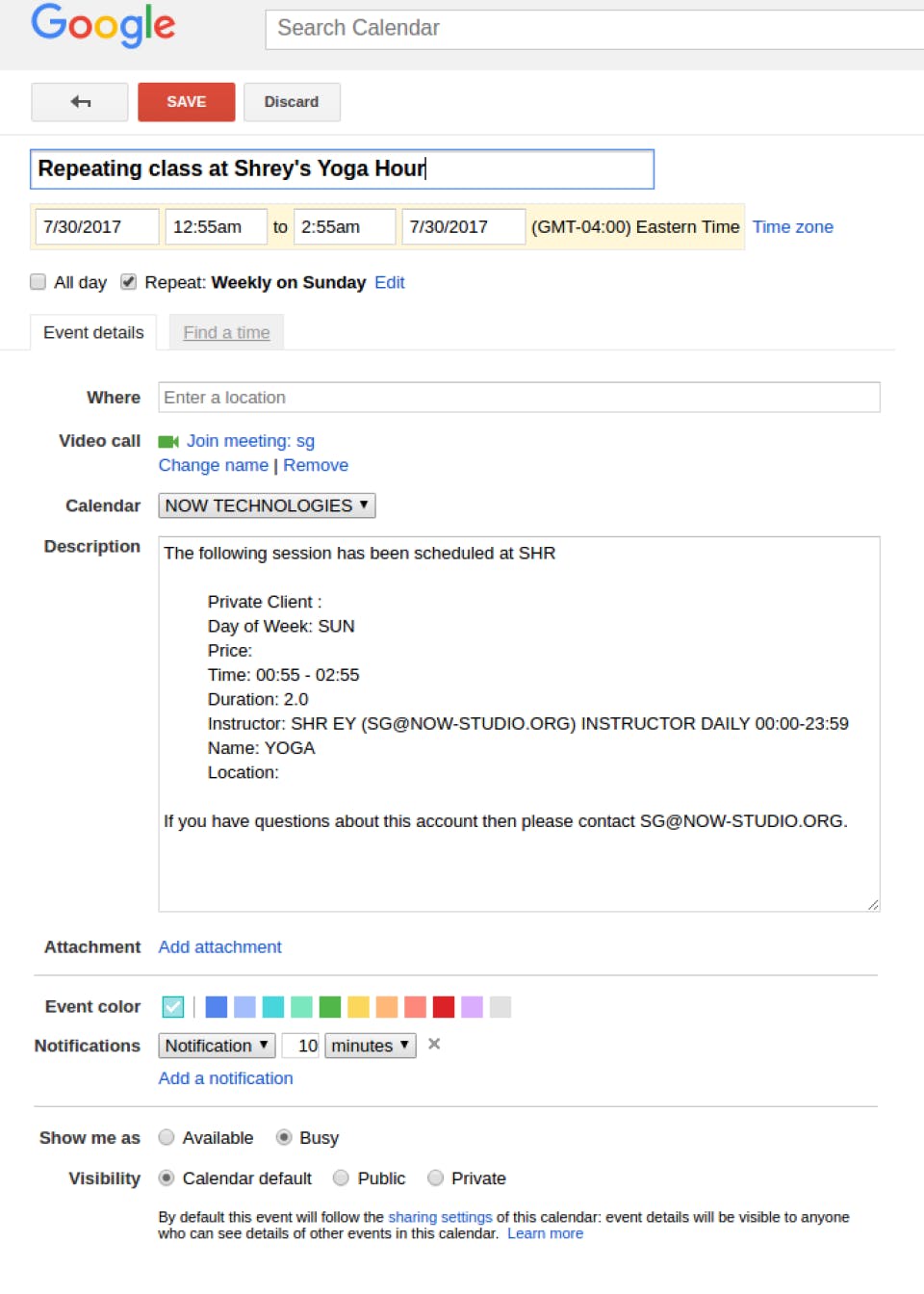Open the NOW TECHNOLOGIES calendar dropdown
Screen dimensions: 924x1294
point(267,505)
